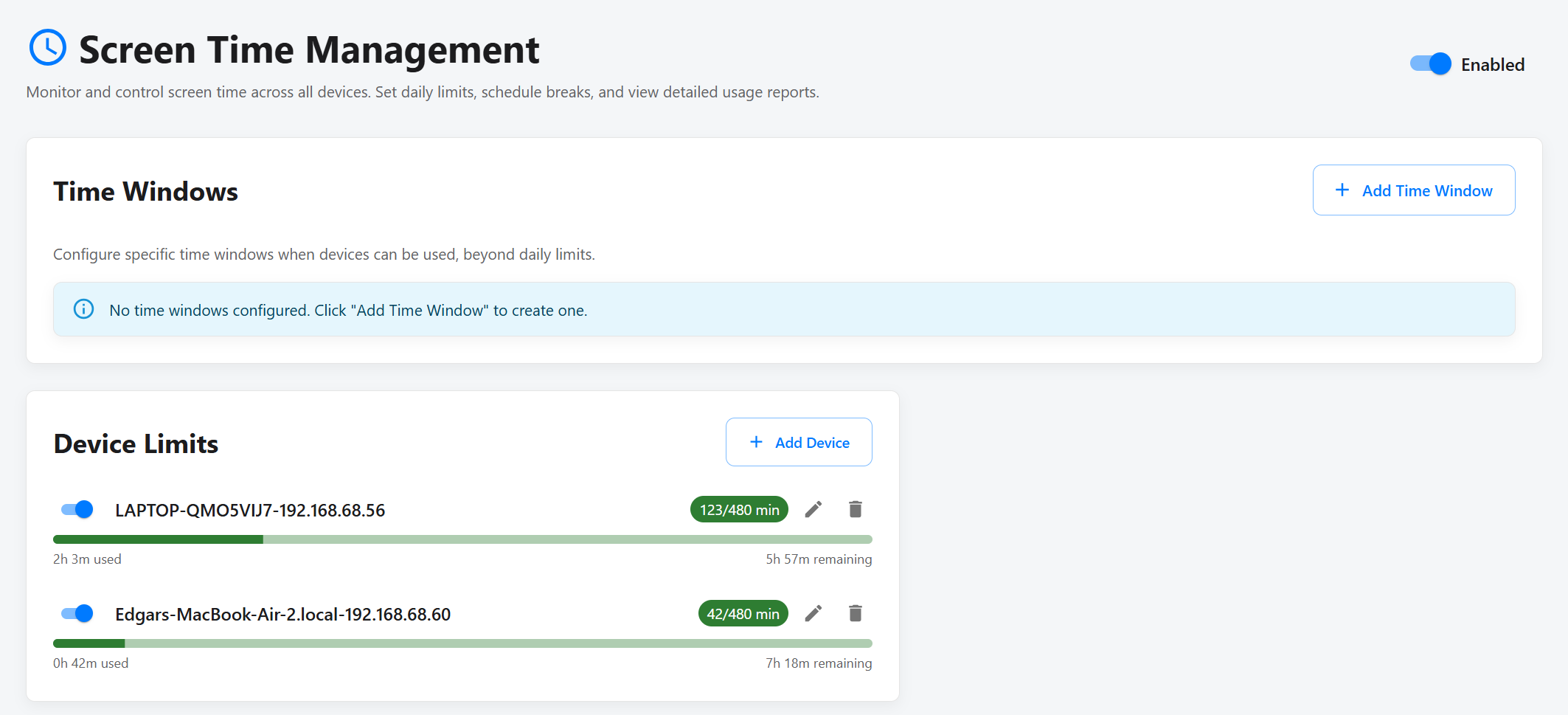Click the Add Time Window button
Image resolution: width=1568 pixels, height=715 pixels.
coord(1414,190)
